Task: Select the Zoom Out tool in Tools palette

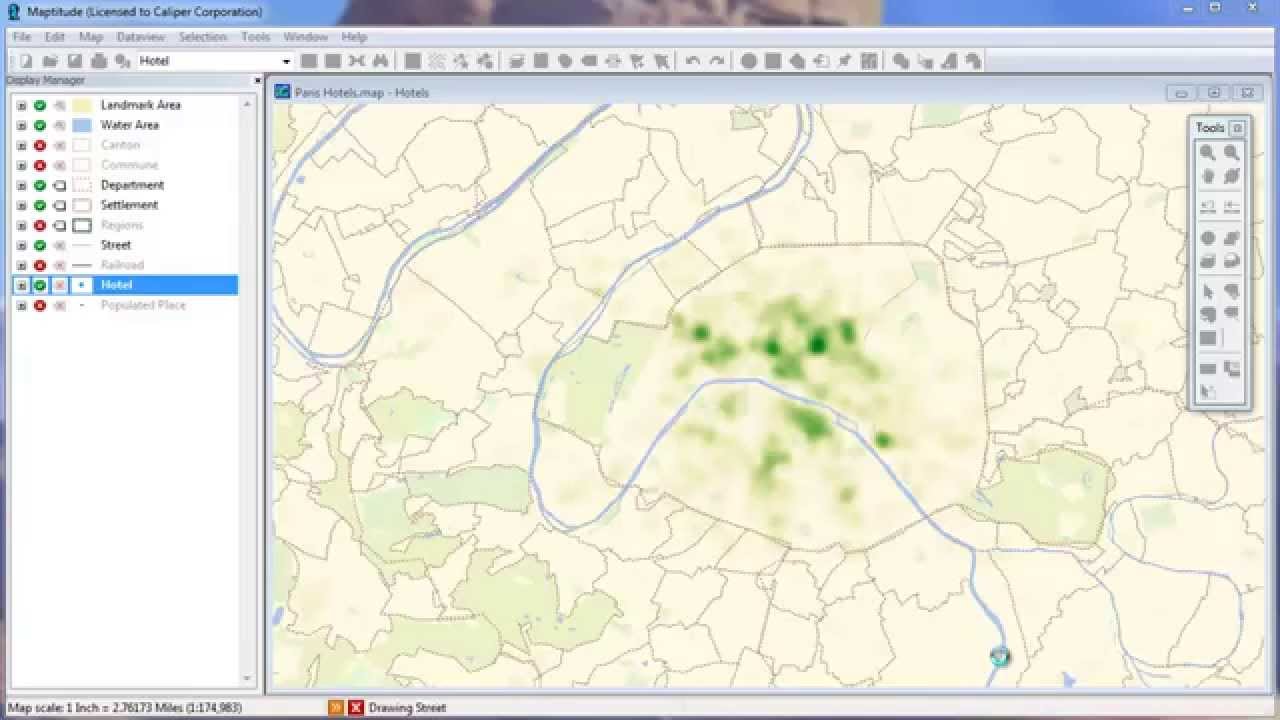Action: coord(1232,153)
